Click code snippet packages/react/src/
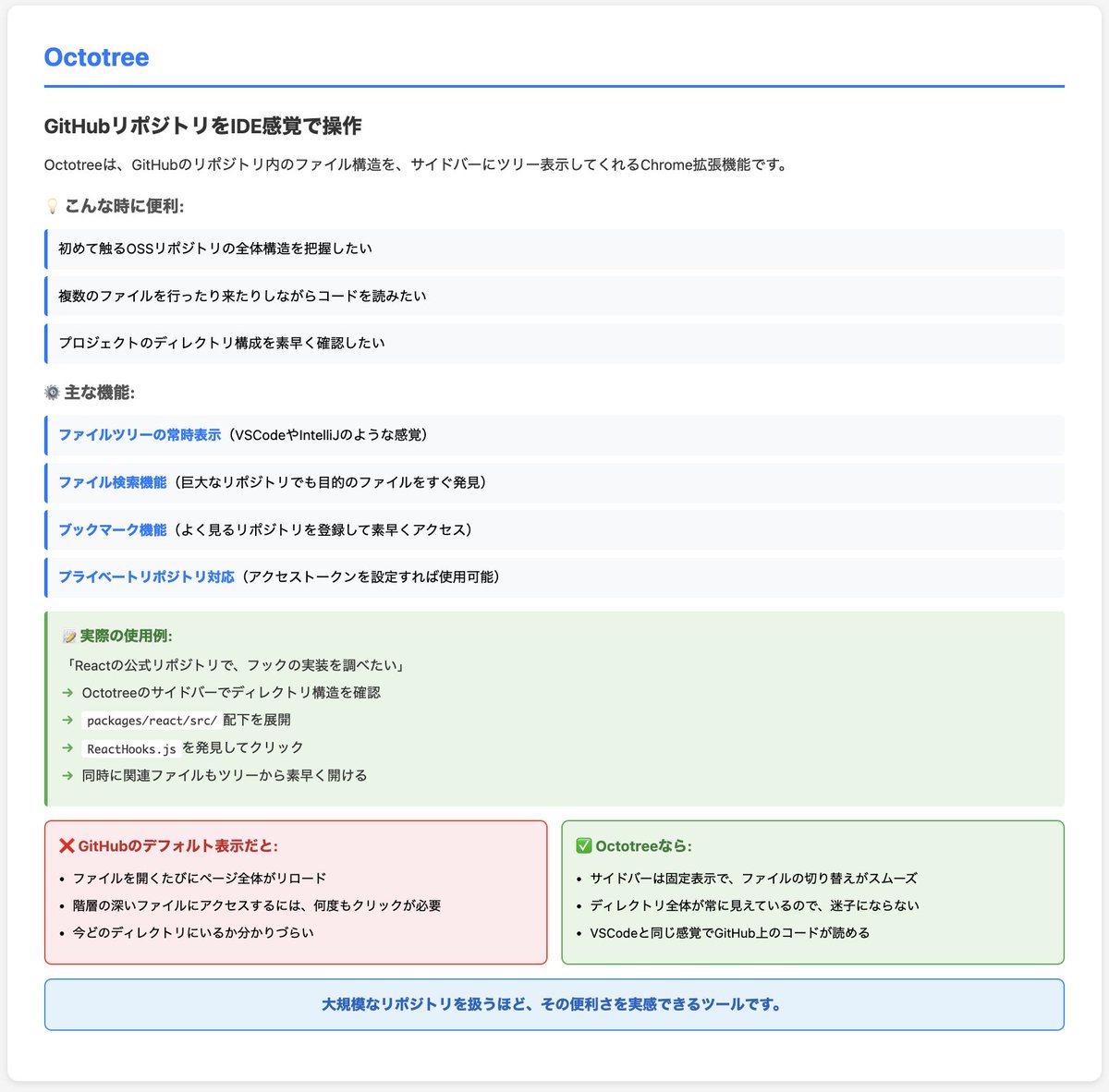Screen dimensions: 1109x1092 [x=152, y=721]
